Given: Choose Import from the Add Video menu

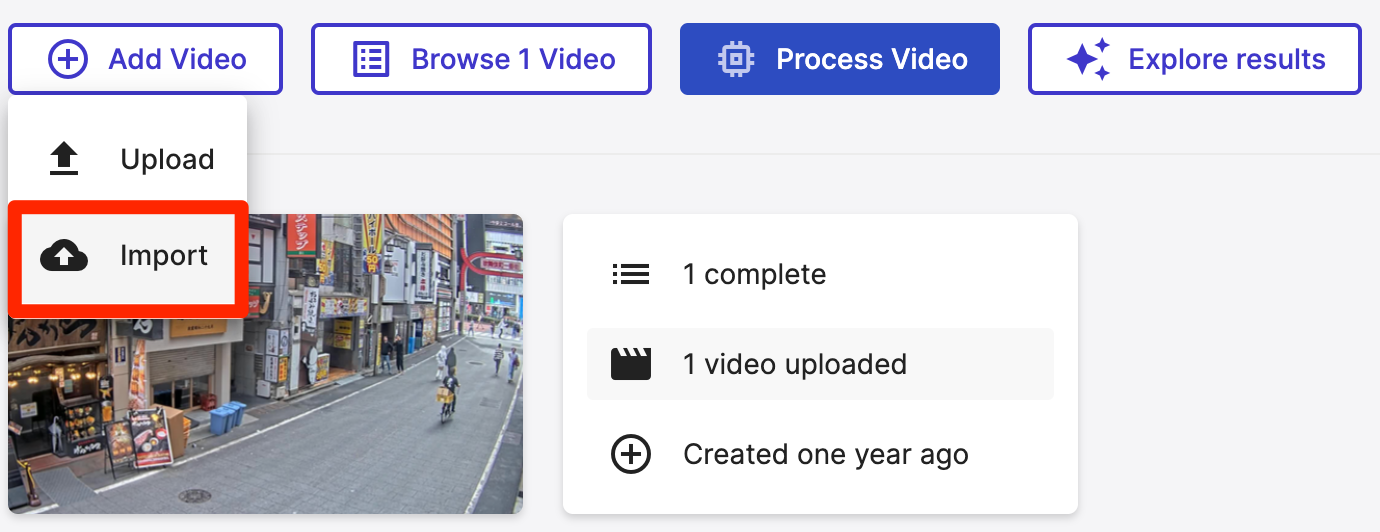Looking at the screenshot, I should click(163, 256).
